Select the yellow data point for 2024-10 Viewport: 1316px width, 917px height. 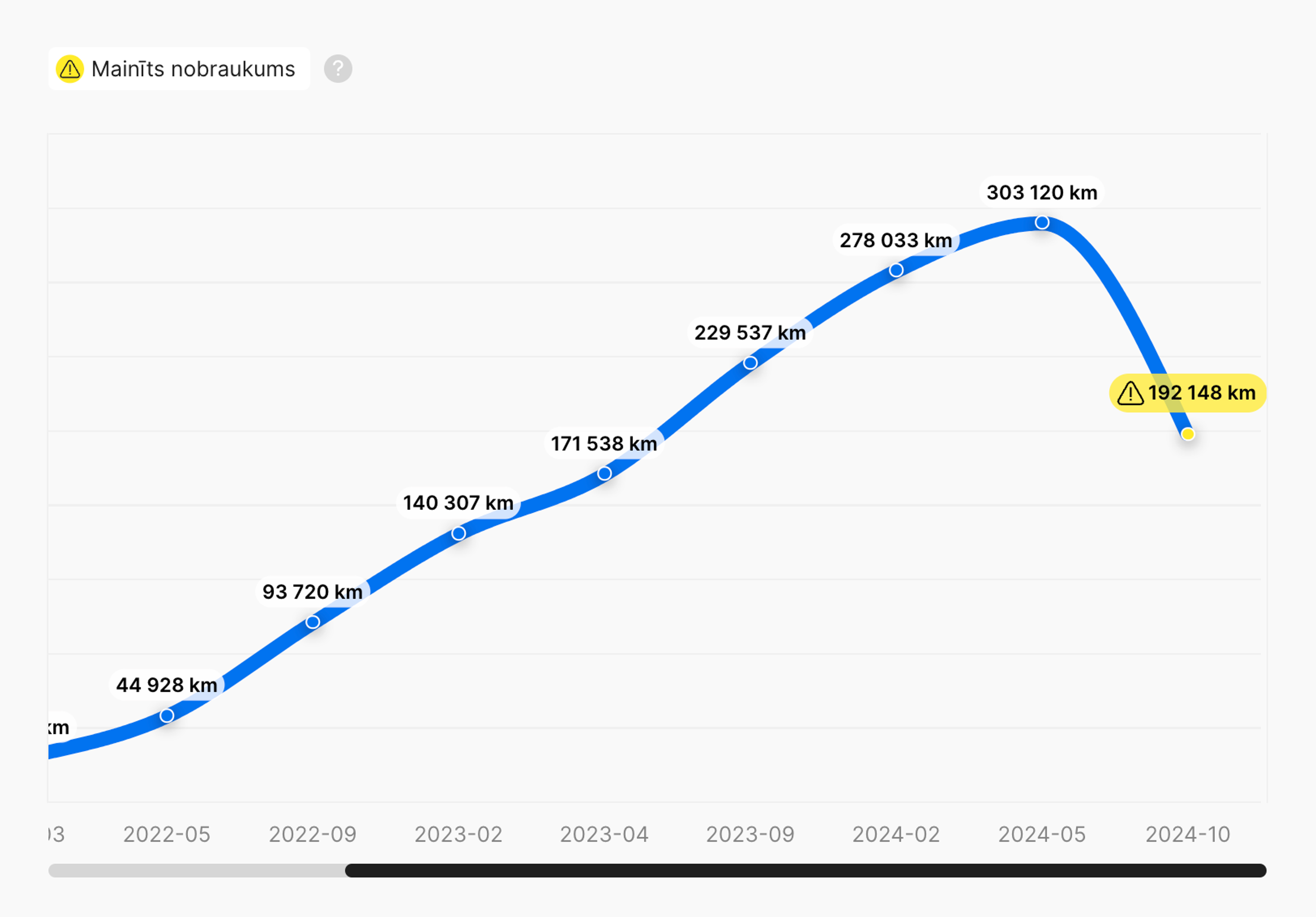click(1188, 434)
